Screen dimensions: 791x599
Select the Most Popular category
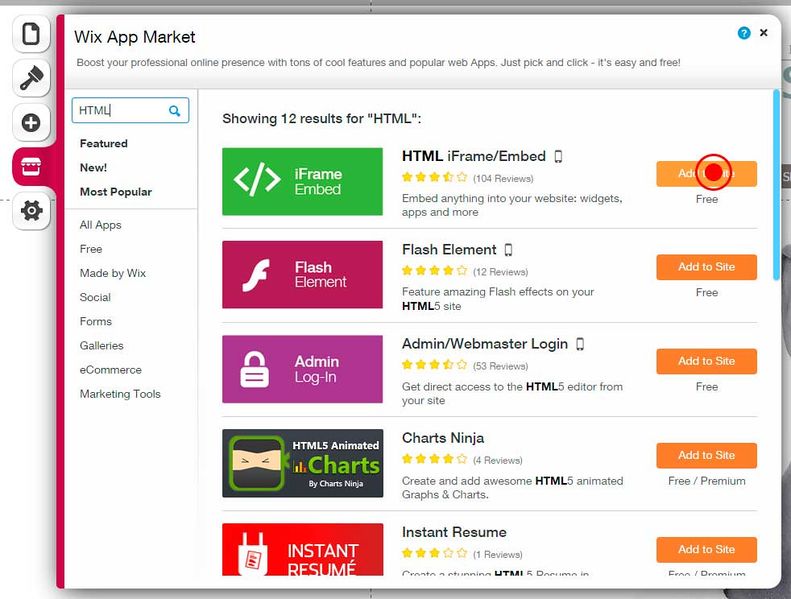pos(116,192)
